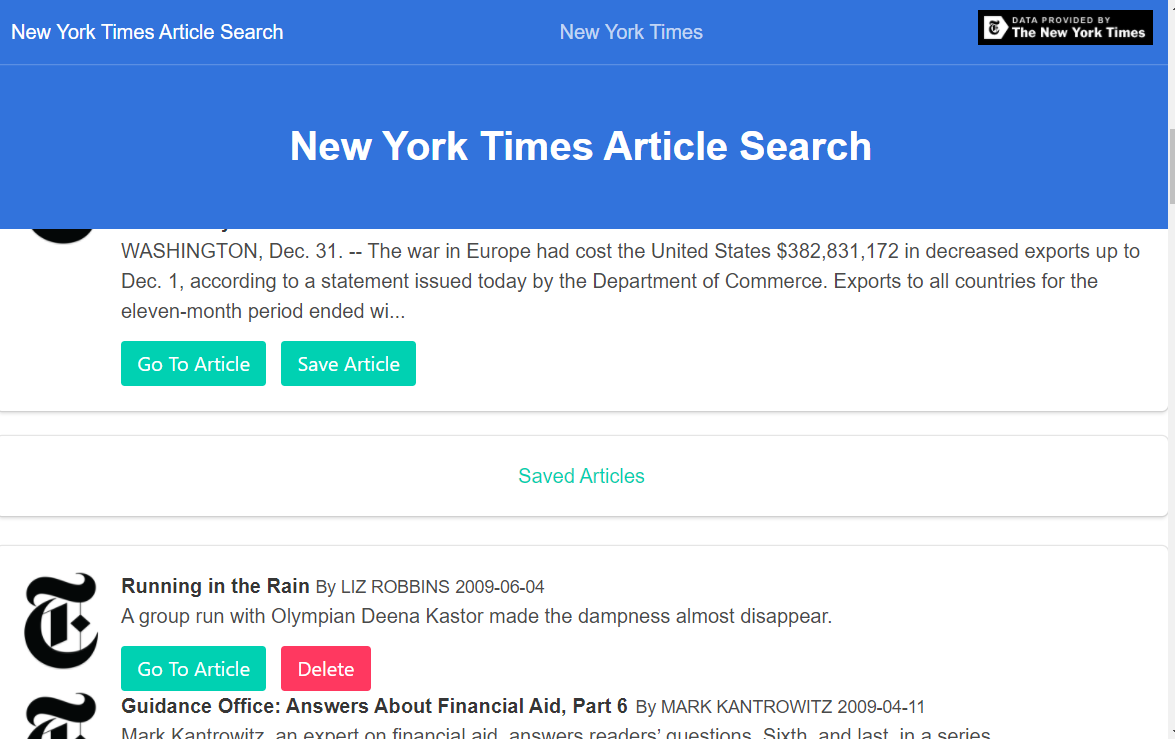
Task: Click the Guidance Office Financial Aid Part 6 title
Action: (374, 706)
